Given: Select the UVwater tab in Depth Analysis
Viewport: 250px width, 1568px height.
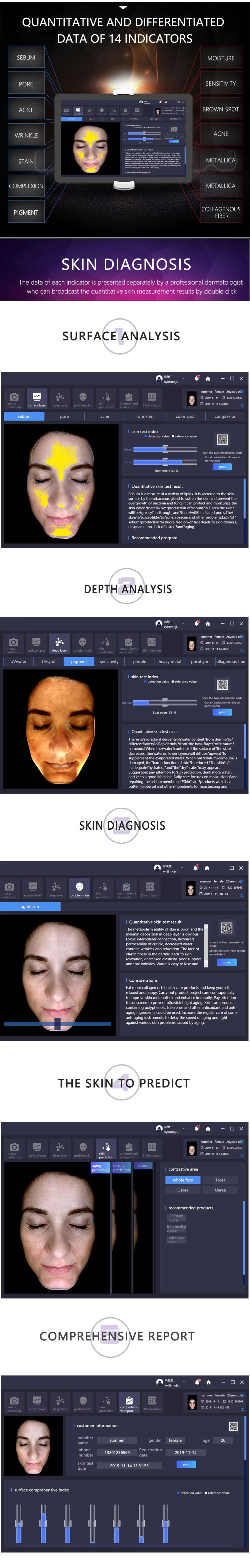Looking at the screenshot, I should 18,662.
